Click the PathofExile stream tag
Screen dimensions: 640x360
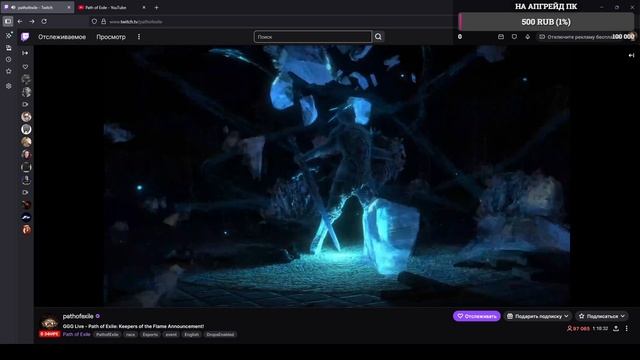pos(107,334)
